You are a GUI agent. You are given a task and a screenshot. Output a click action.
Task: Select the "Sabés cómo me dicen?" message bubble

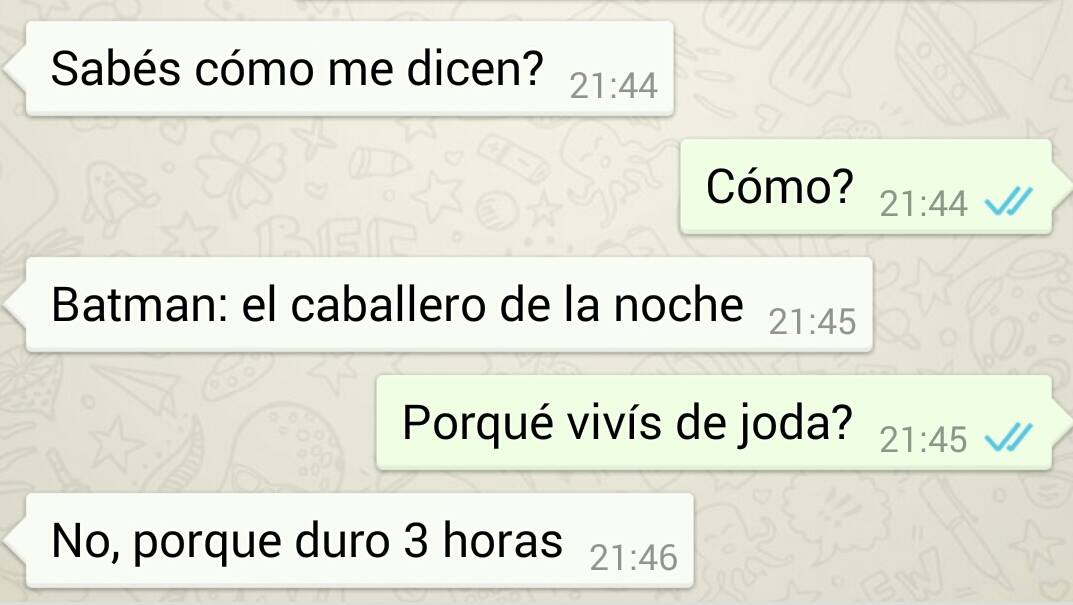[x=350, y=68]
